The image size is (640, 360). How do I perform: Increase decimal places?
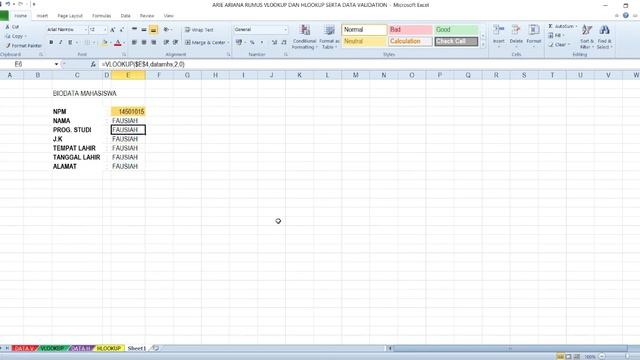(x=274, y=42)
